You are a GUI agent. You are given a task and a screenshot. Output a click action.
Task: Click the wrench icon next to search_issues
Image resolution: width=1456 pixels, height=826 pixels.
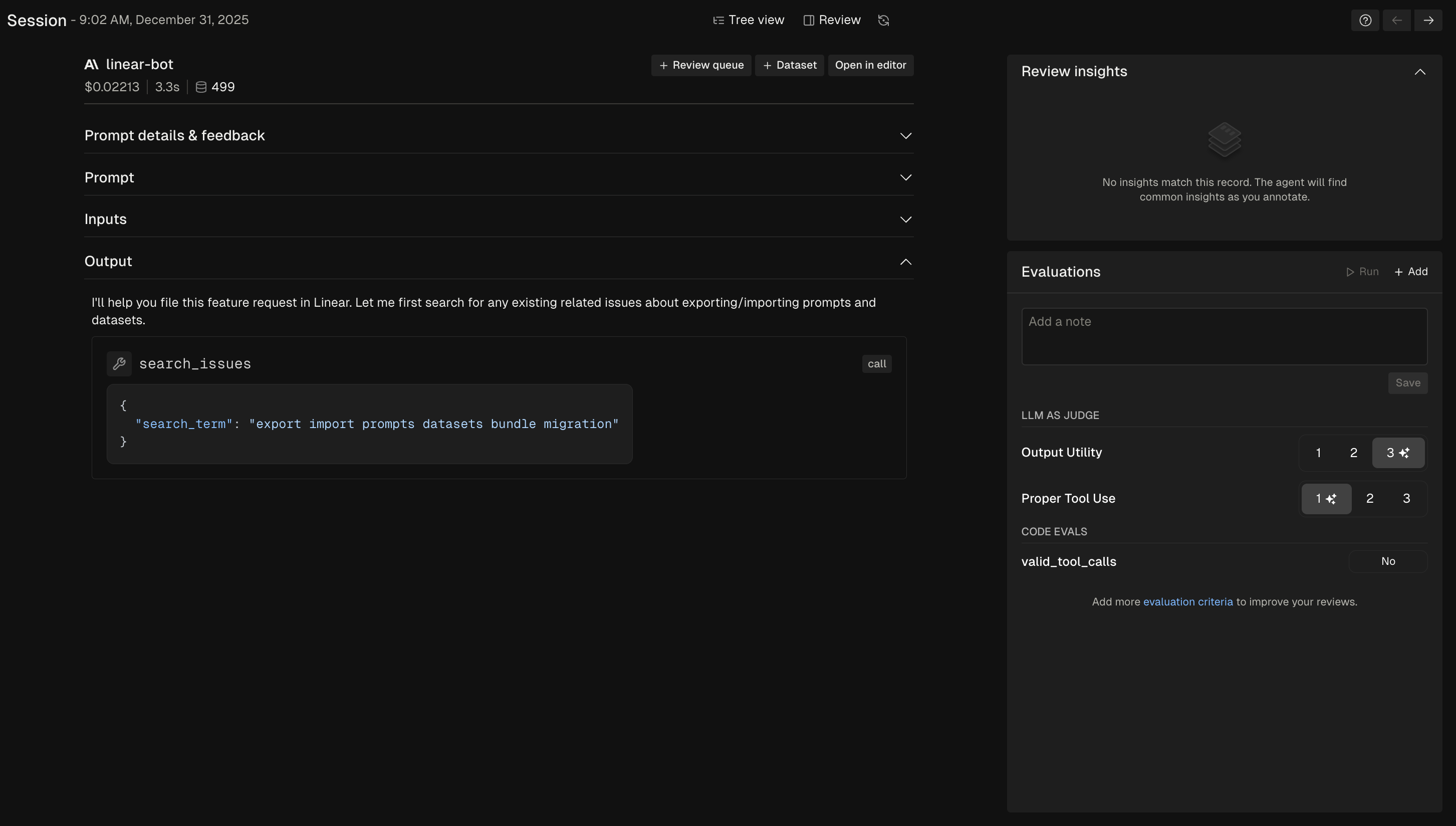point(119,364)
